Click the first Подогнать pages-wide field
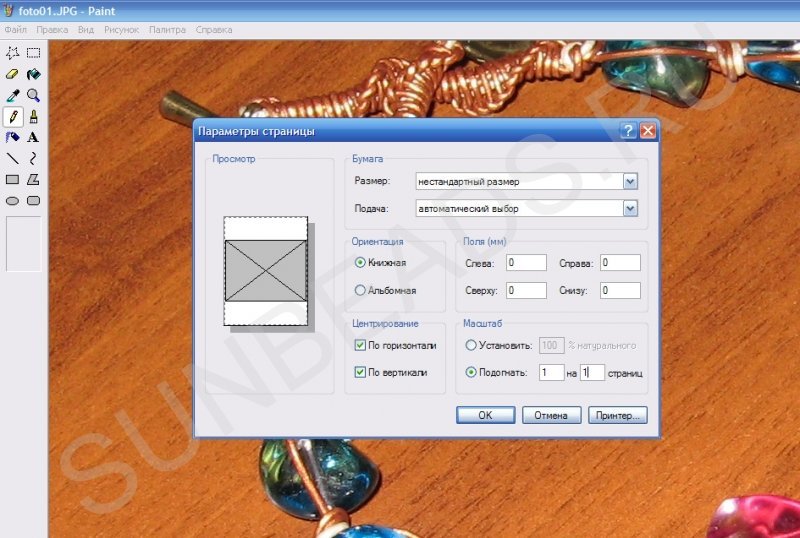 pos(552,372)
